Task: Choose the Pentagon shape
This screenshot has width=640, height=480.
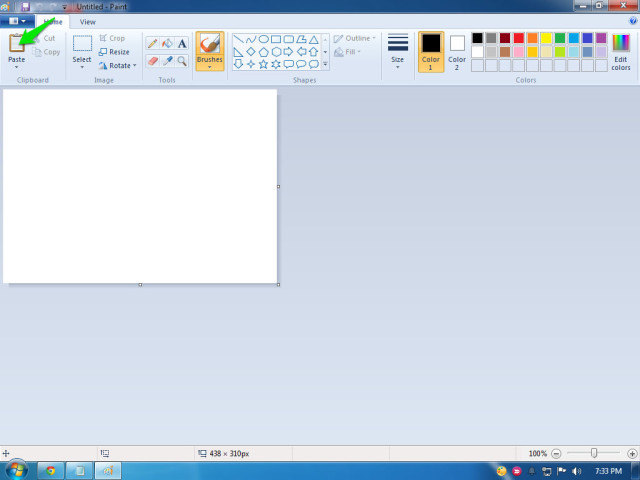Action: pos(264,52)
